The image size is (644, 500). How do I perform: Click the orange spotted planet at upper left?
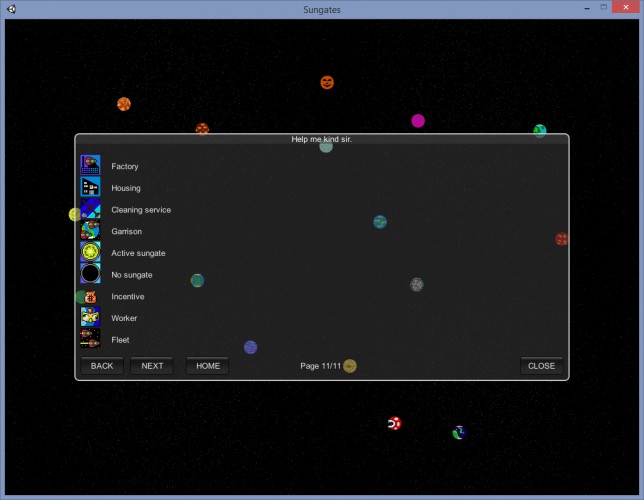pos(124,104)
